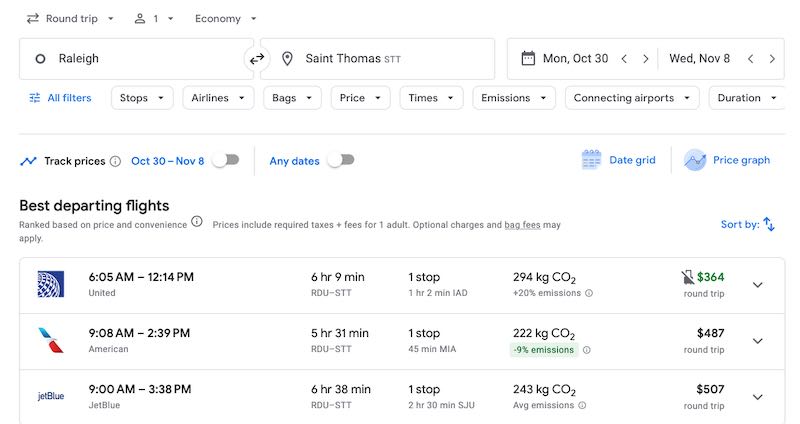Screen dimensions: 800x424
Task: Toggle Any dates price tracking
Action: click(x=340, y=160)
